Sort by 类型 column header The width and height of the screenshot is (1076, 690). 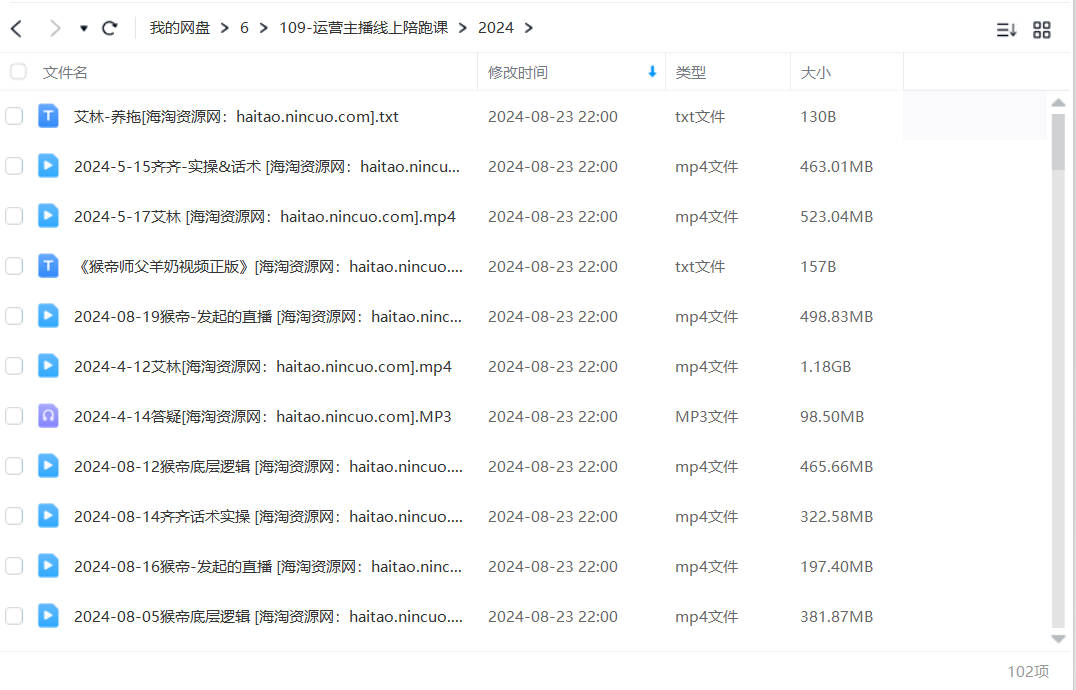pos(690,72)
